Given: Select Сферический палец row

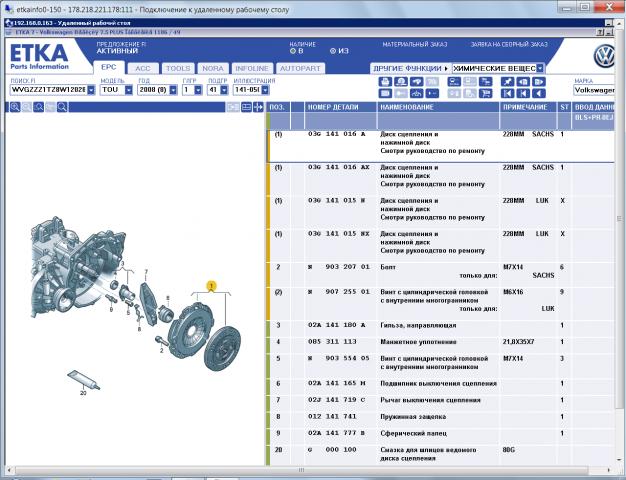Looking at the screenshot, I should (x=440, y=433).
